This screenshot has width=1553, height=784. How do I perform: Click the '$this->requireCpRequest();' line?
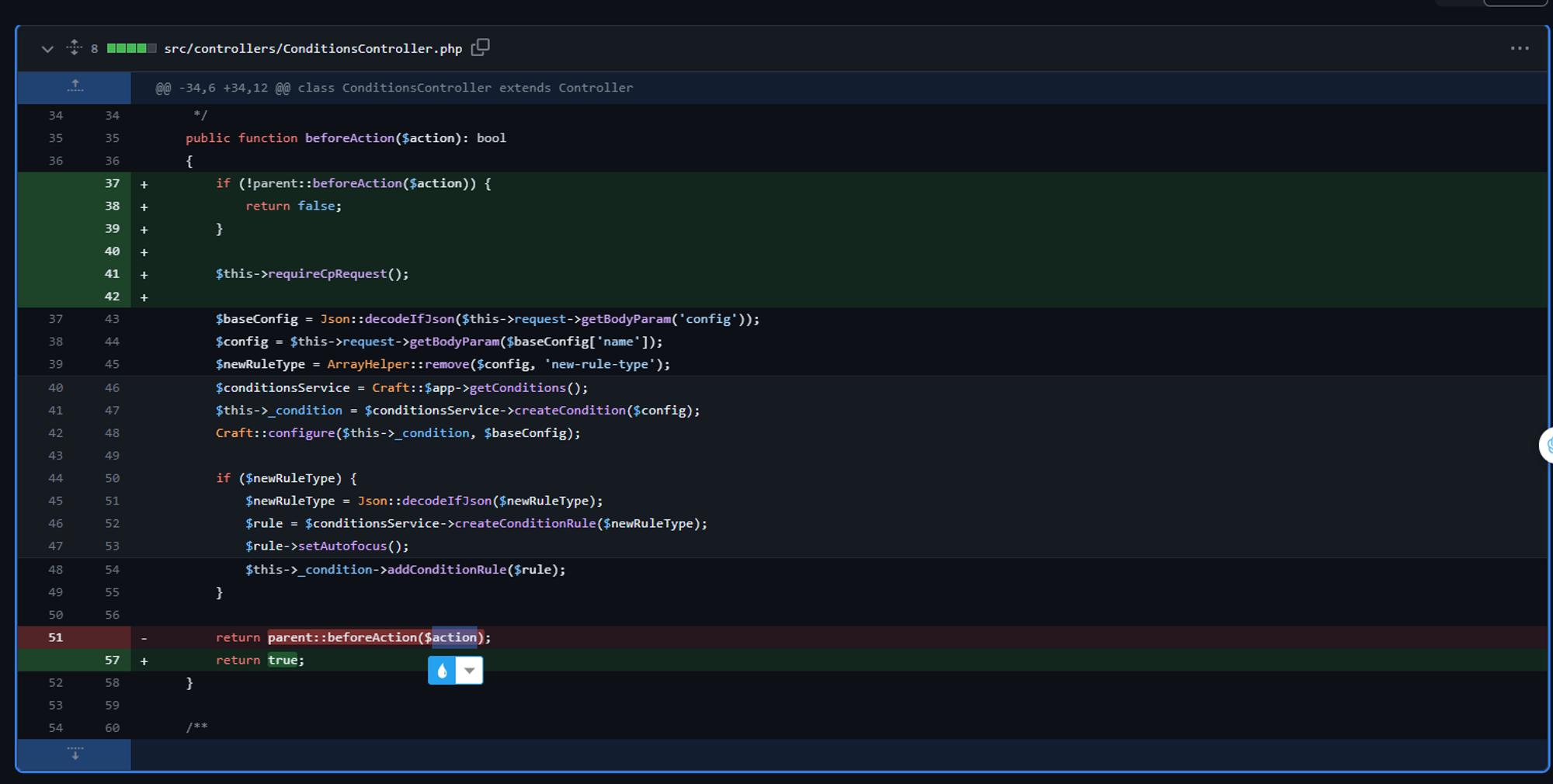click(x=312, y=274)
